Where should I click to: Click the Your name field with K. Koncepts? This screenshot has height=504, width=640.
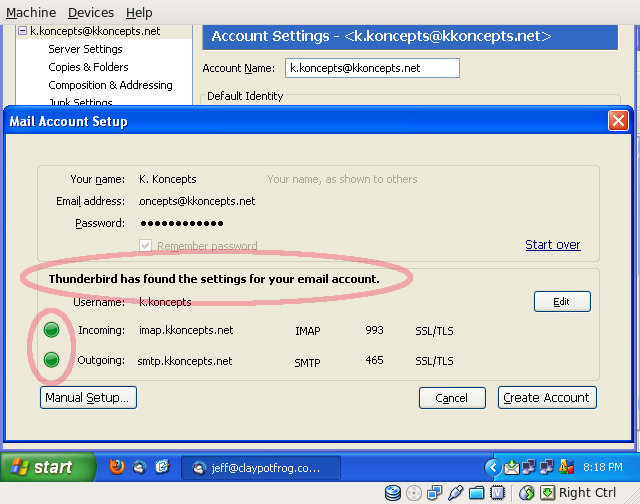(167, 179)
